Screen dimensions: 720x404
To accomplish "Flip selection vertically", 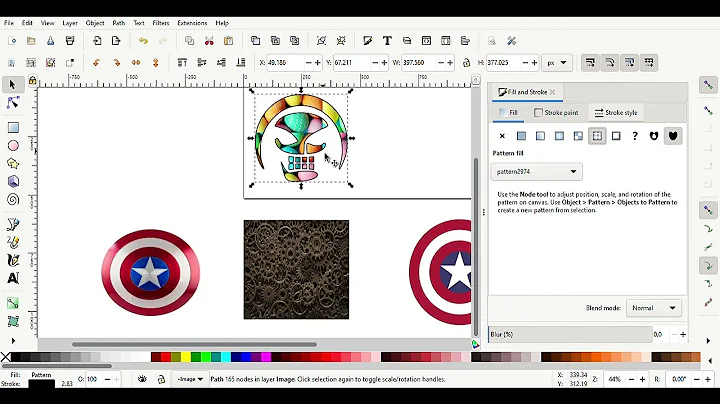I will click(x=156, y=62).
